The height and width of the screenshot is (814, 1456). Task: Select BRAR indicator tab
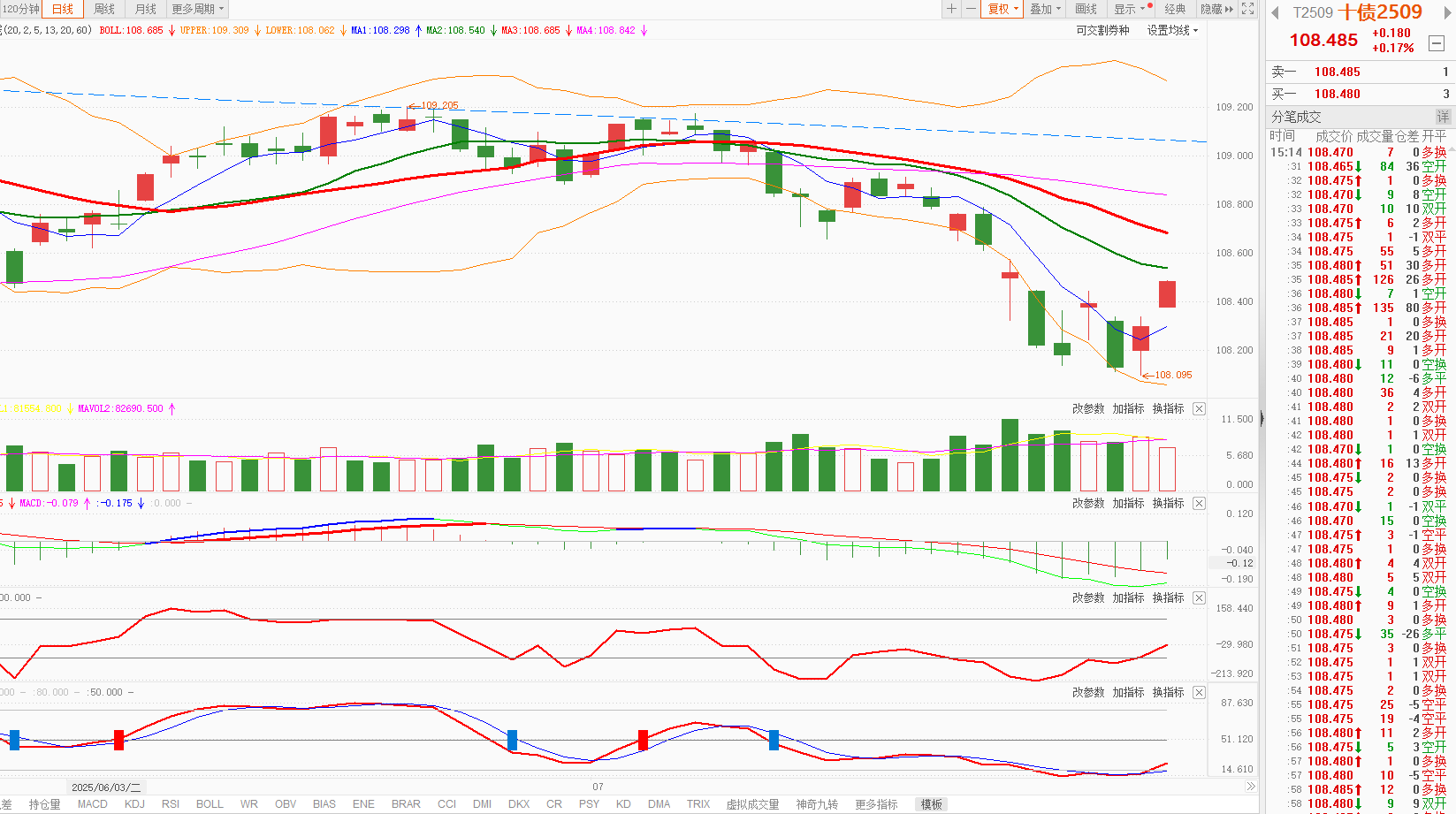[x=406, y=804]
